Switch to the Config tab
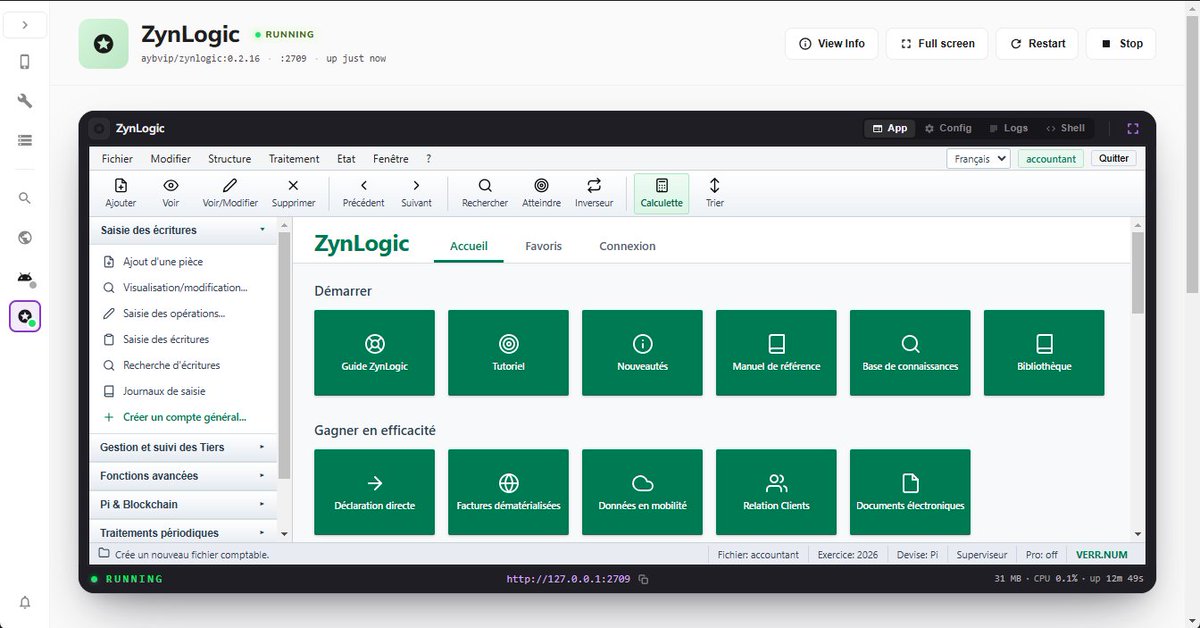Viewport: 1200px width, 628px height. point(948,128)
